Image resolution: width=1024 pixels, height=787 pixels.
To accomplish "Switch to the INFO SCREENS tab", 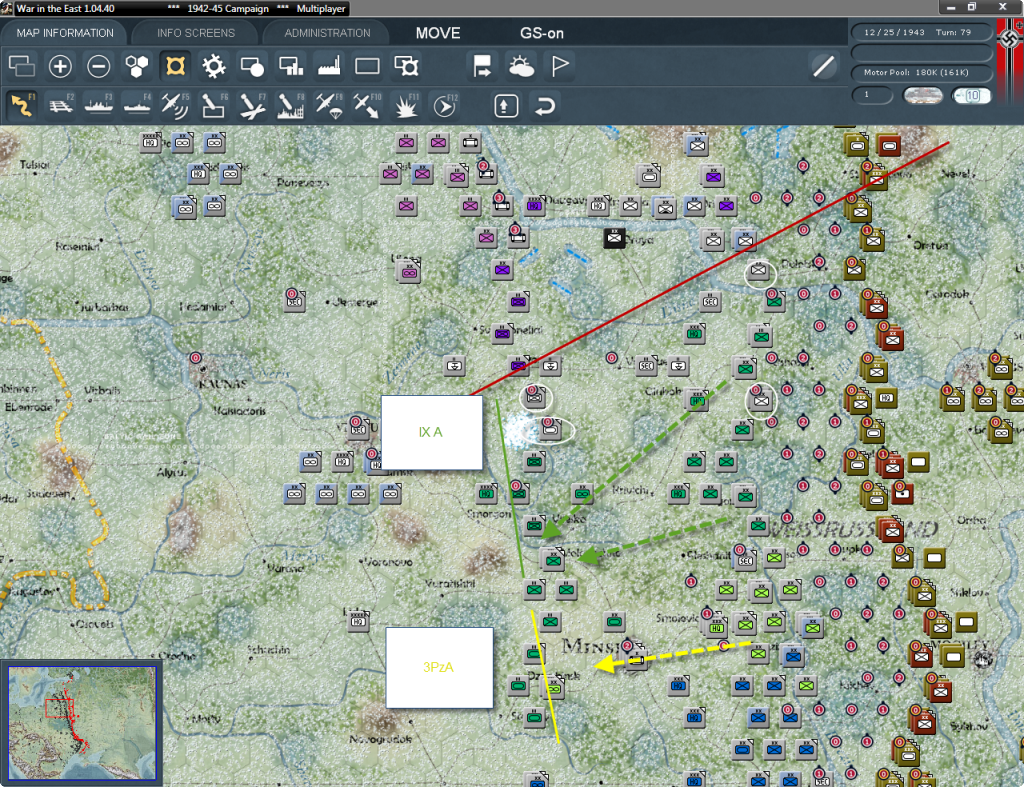I will tap(195, 33).
